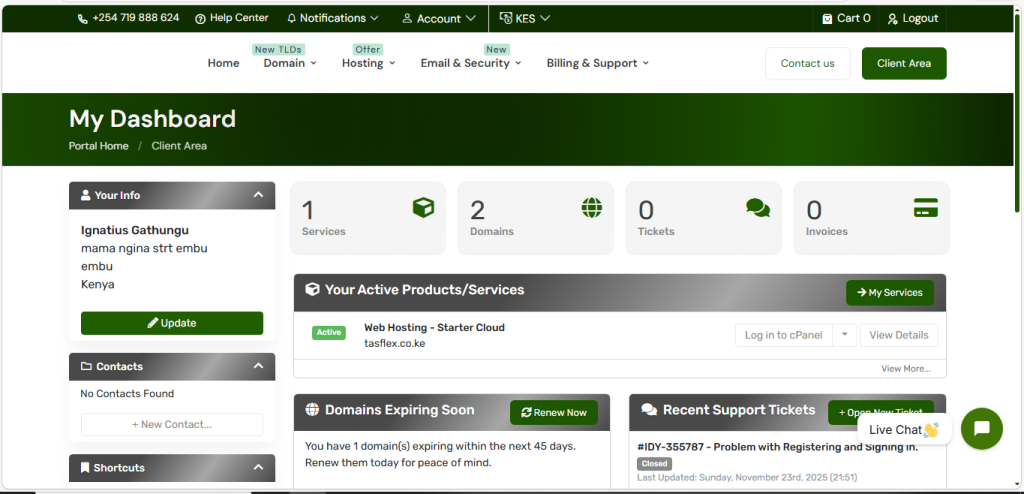
Task: Open the 1 Services stat card
Action: (368, 218)
